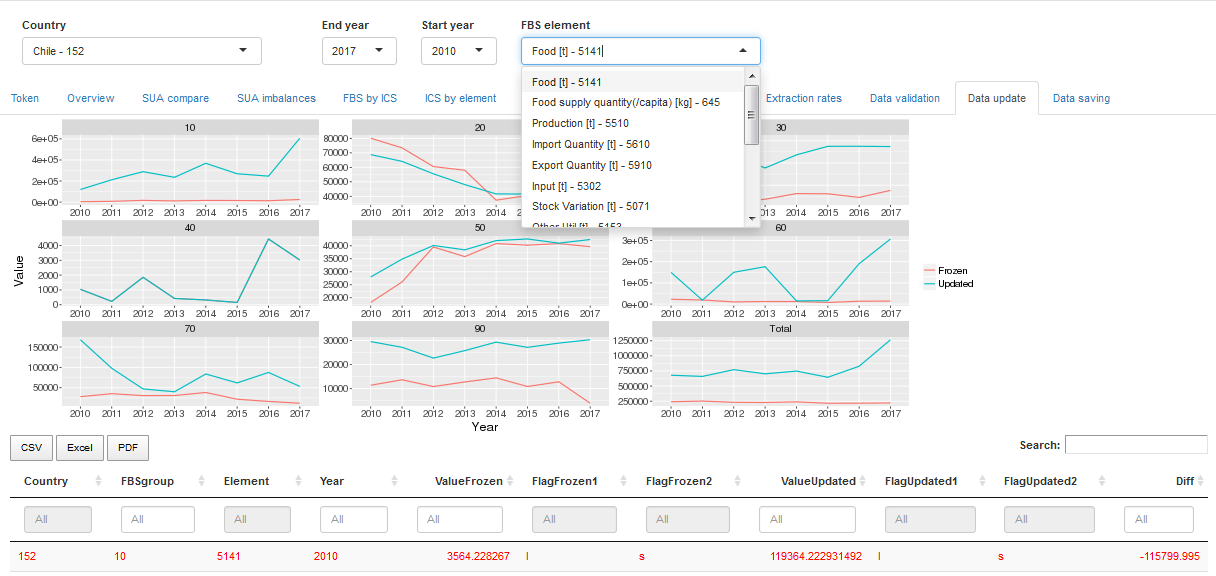Switch to the SUA compare tab
Screen dimensions: 1216x576
click(175, 98)
